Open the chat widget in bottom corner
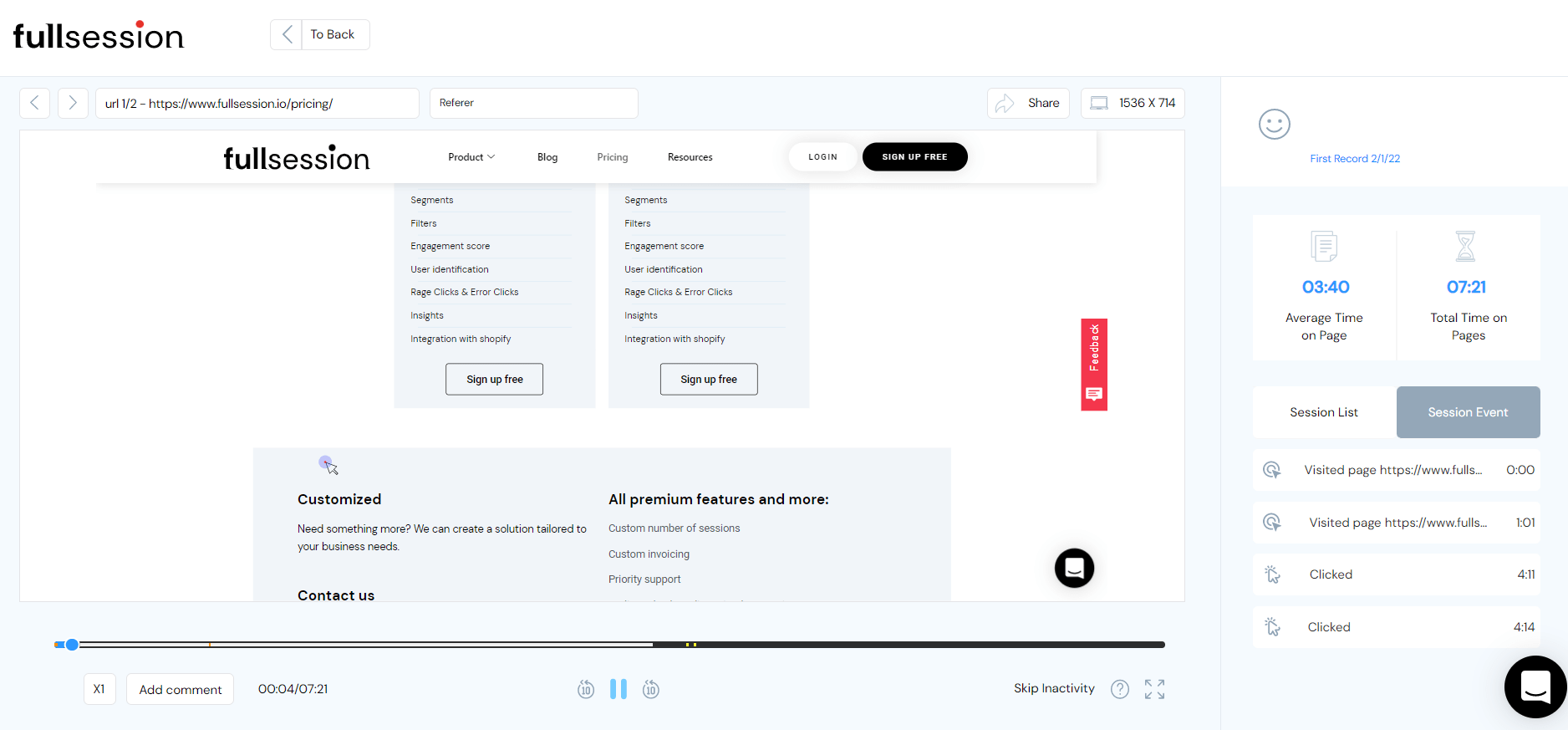1568x730 pixels. [1535, 687]
